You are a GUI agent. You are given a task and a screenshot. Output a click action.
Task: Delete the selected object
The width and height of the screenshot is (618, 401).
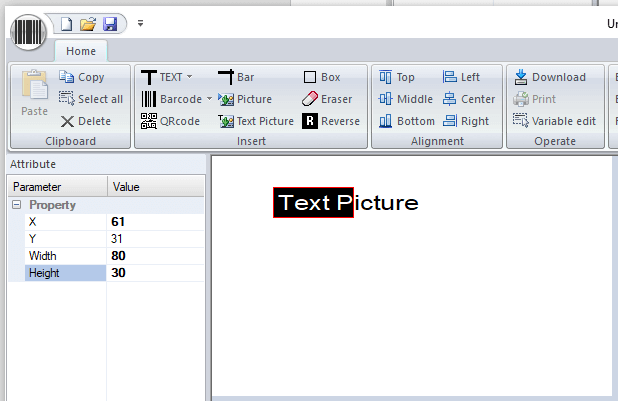86,121
